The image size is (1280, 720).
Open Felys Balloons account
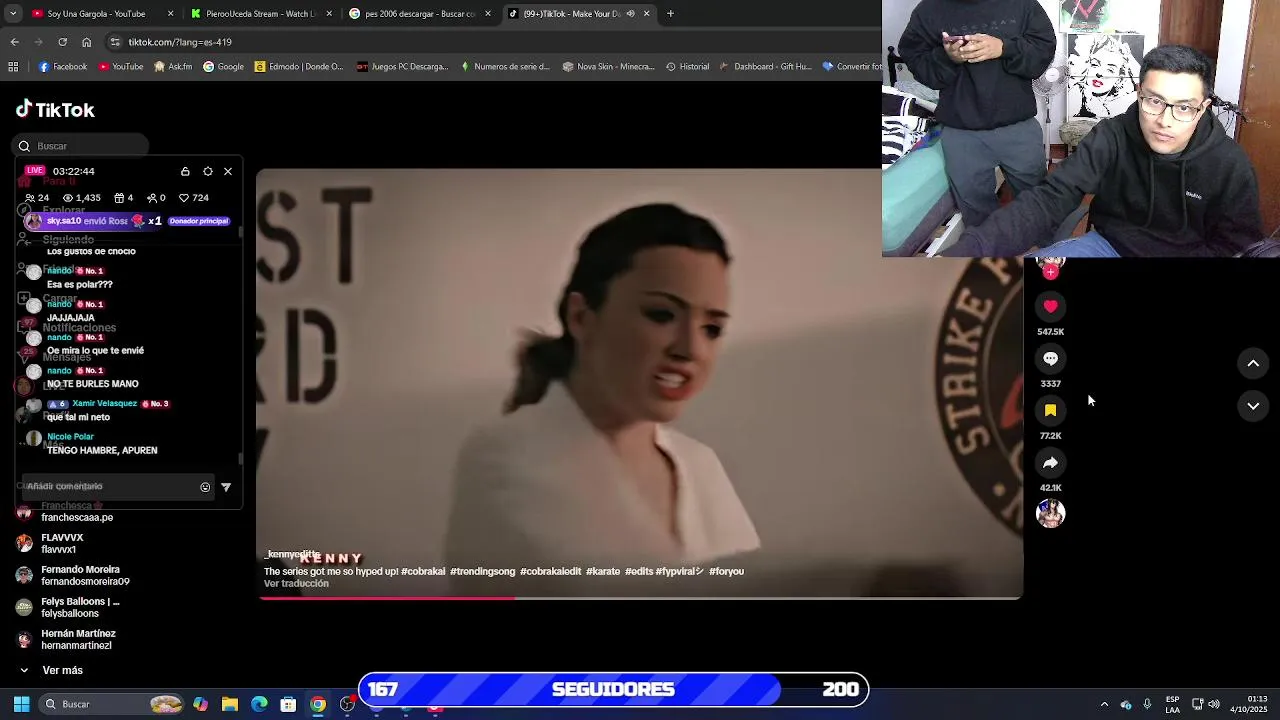pos(70,608)
